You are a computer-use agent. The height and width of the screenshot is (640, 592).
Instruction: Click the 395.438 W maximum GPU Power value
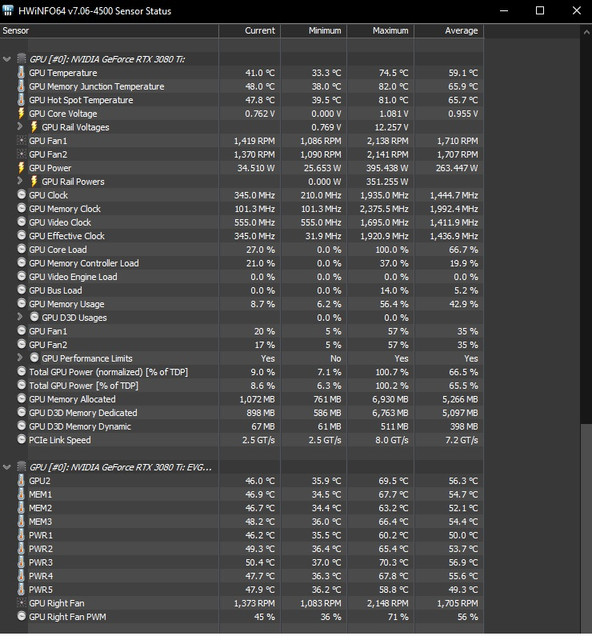pos(385,168)
